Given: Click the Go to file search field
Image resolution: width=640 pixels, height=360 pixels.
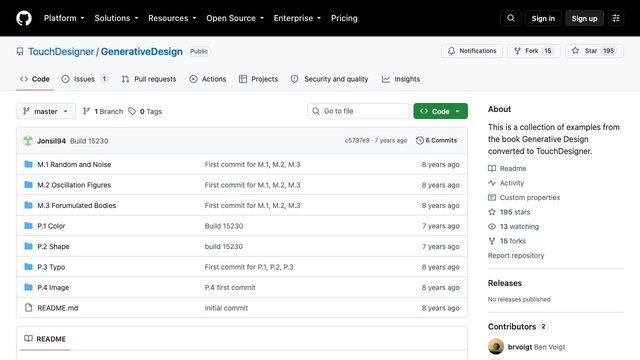Looking at the screenshot, I should click(x=358, y=111).
